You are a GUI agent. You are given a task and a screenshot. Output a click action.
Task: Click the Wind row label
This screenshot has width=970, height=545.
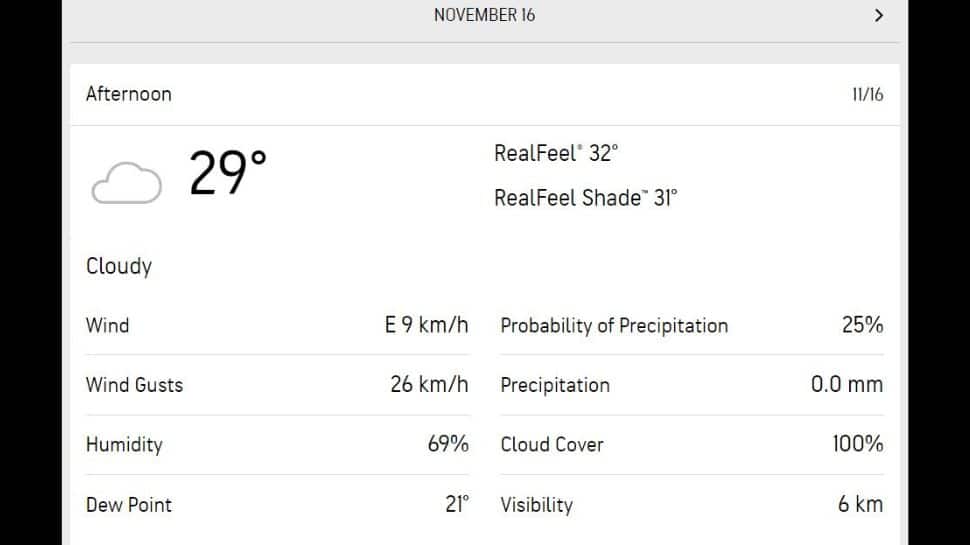[108, 325]
